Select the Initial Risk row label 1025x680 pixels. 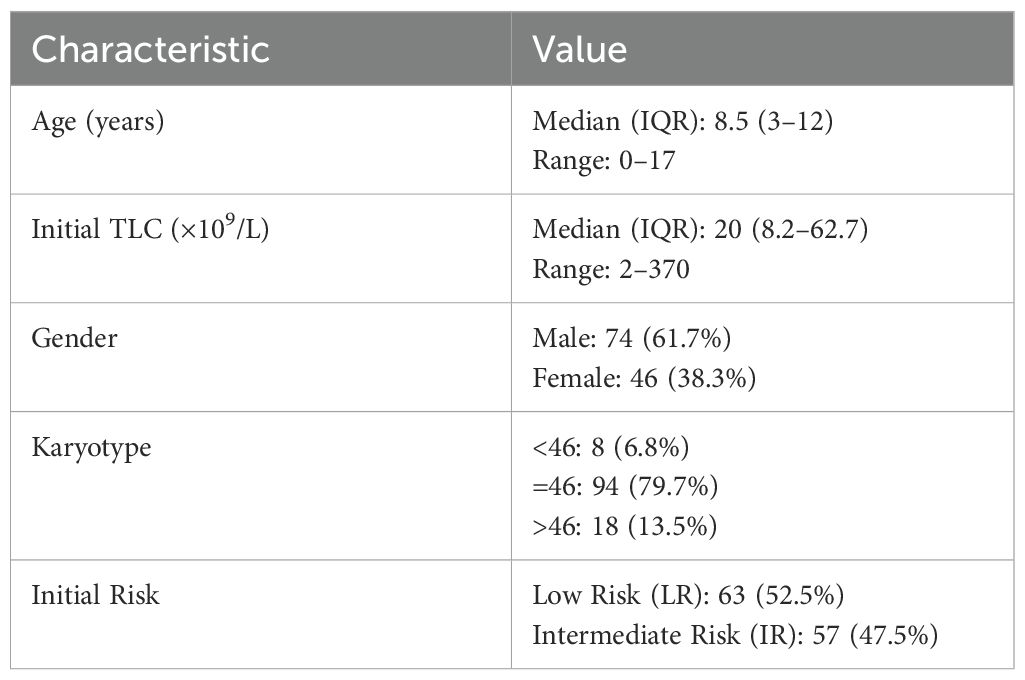pos(96,595)
